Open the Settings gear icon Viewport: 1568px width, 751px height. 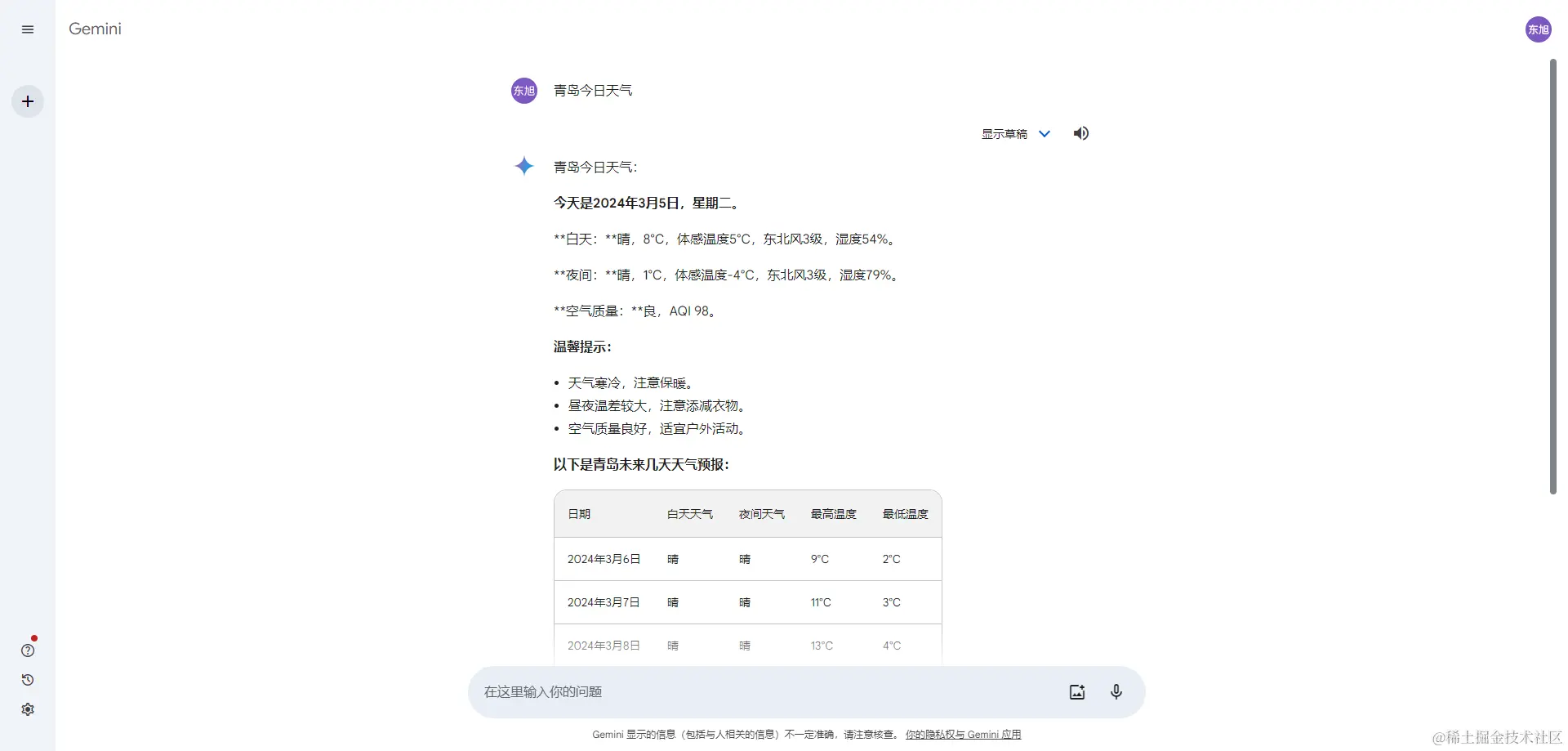click(28, 709)
